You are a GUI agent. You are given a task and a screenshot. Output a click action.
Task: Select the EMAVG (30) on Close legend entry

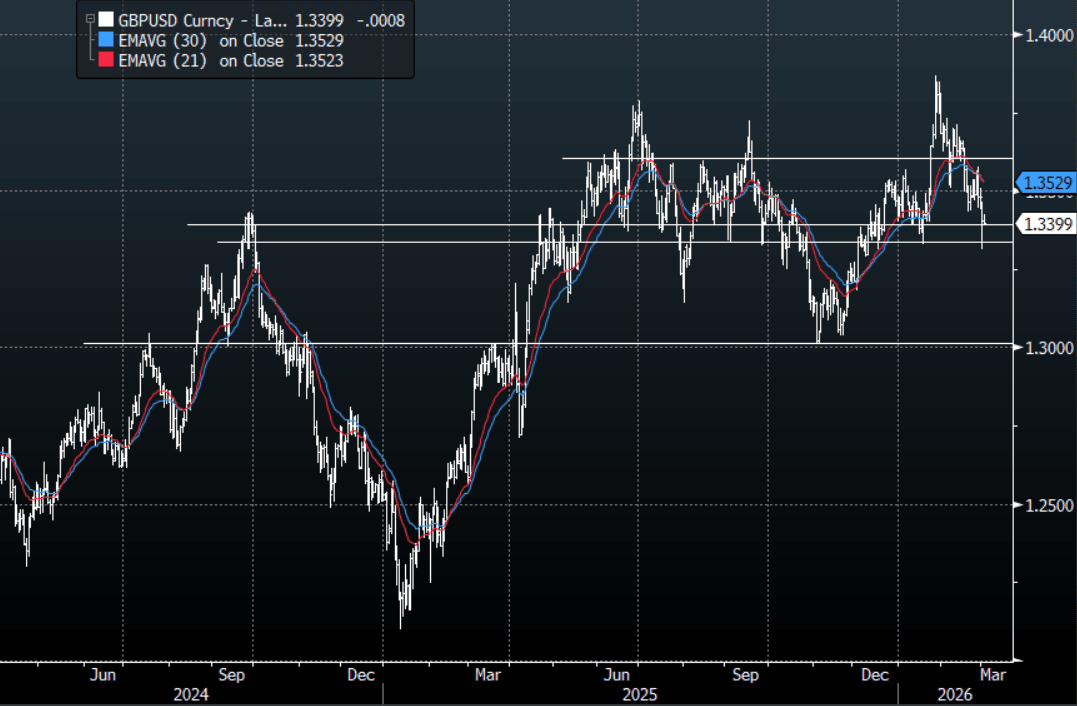[x=201, y=41]
